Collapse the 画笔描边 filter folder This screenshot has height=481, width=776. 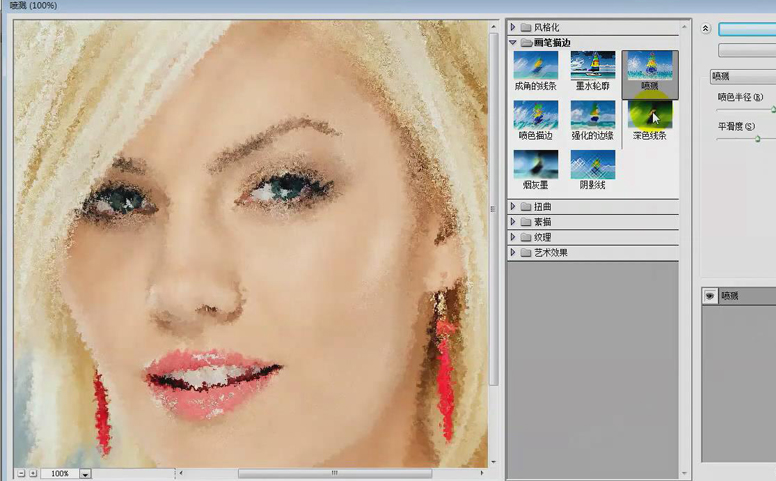point(513,43)
